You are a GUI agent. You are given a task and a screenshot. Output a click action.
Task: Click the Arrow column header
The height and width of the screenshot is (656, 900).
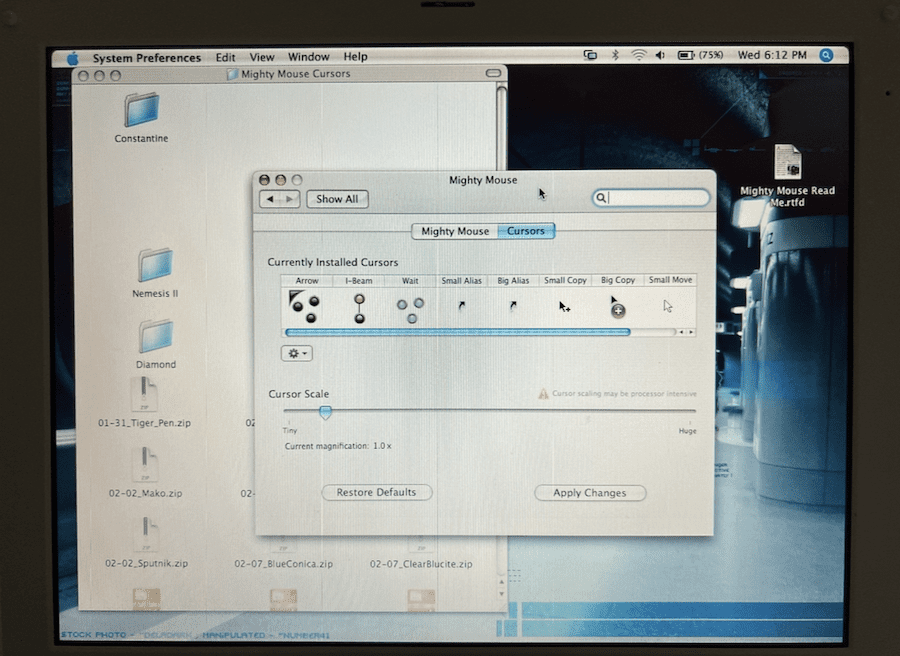point(307,281)
